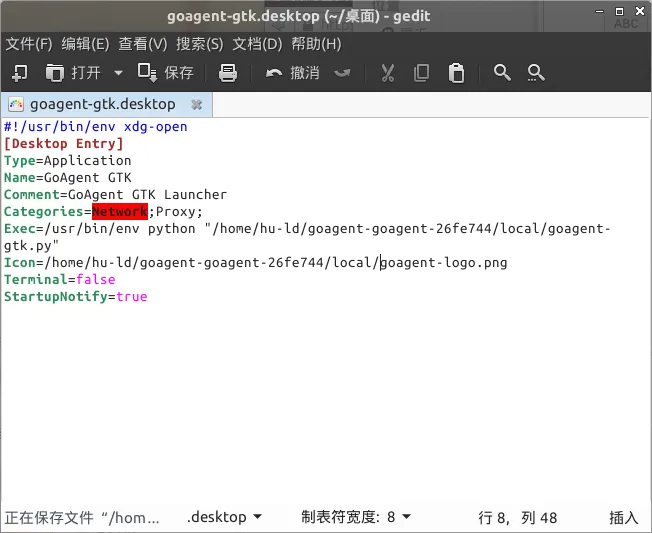Screen dimensions: 652x533
Task: Minimize the gedit window
Action: pos(599,12)
